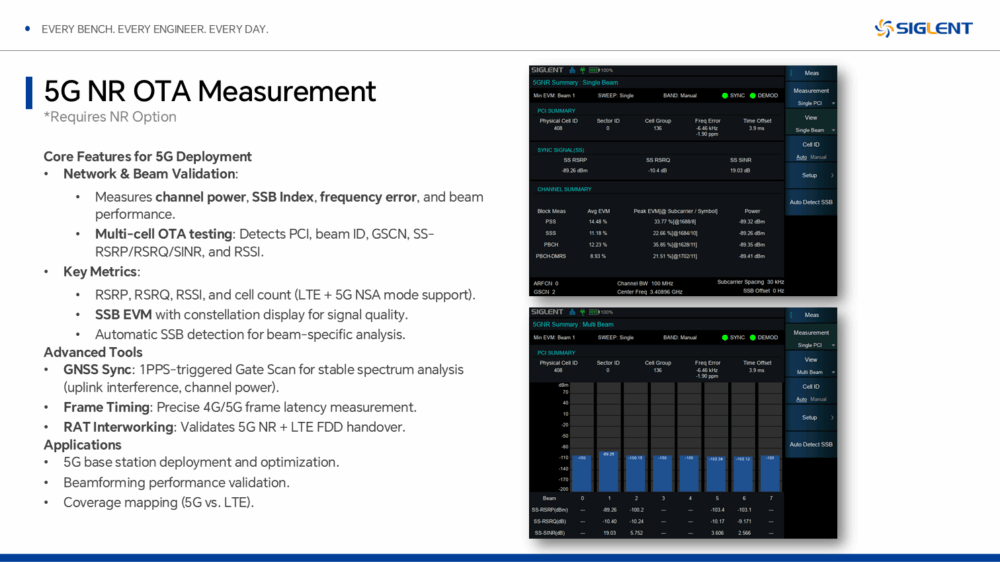Image resolution: width=1000 pixels, height=562 pixels.
Task: Click the battery icon in the Single Beam status bar
Action: 593,70
